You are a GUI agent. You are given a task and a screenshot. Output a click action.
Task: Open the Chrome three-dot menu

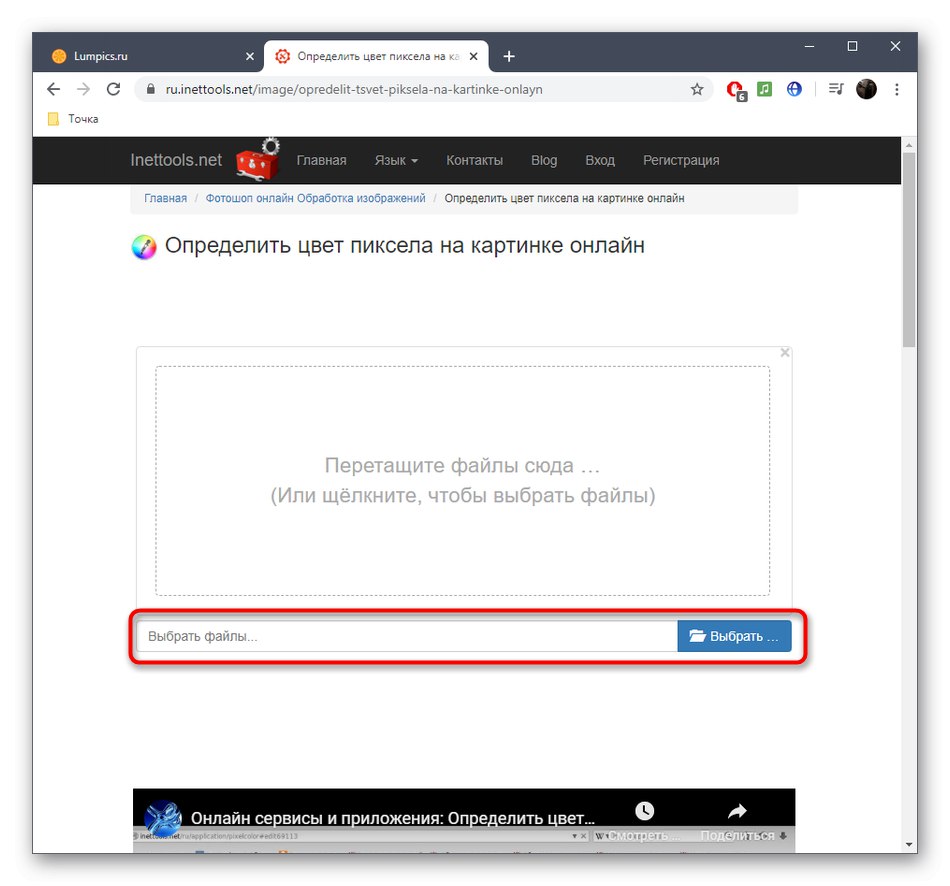coord(897,90)
